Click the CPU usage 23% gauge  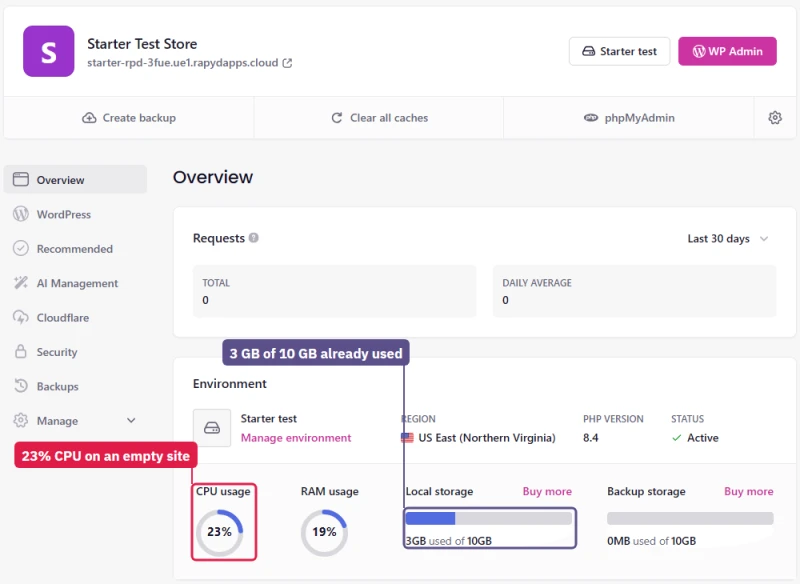(x=219, y=532)
